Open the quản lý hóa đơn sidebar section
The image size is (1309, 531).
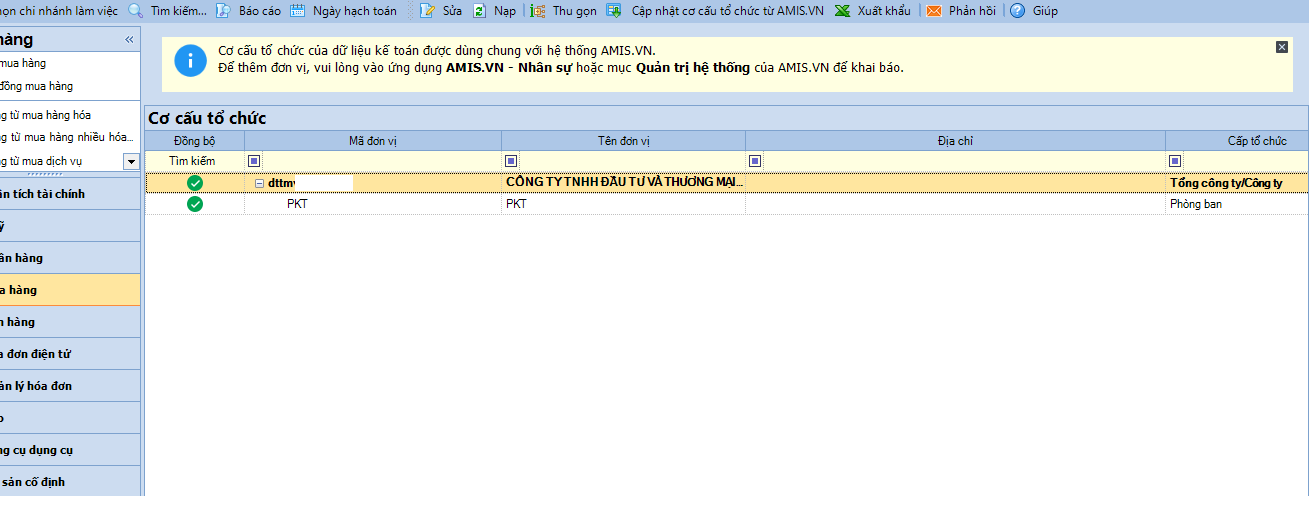[70, 386]
